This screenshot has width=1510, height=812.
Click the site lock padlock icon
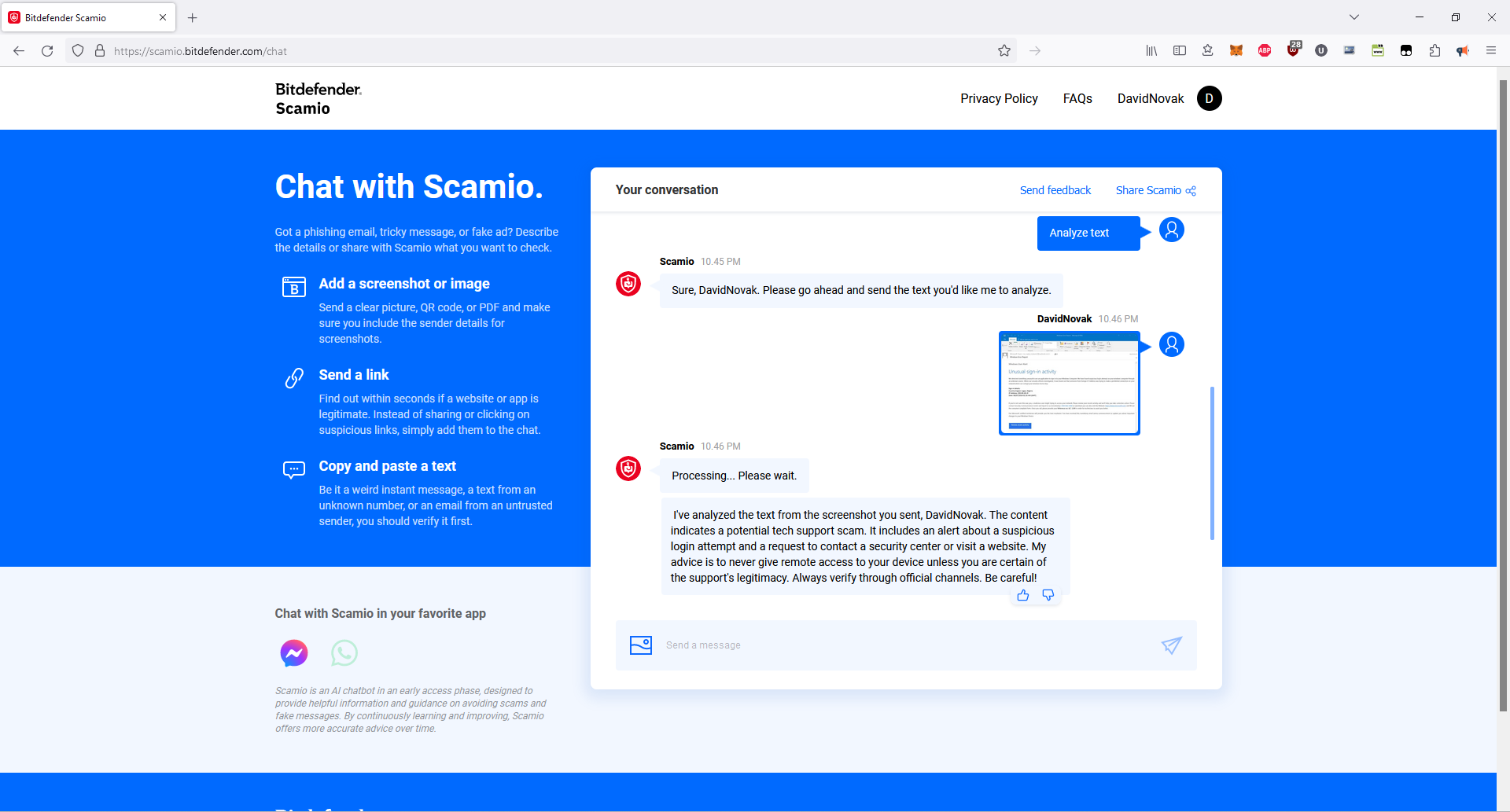point(100,51)
